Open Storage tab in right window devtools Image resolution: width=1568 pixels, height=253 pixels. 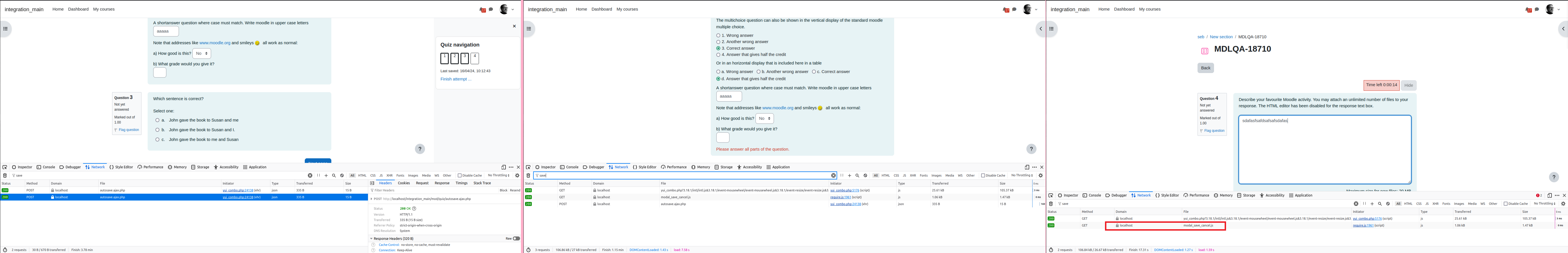coord(1246,196)
